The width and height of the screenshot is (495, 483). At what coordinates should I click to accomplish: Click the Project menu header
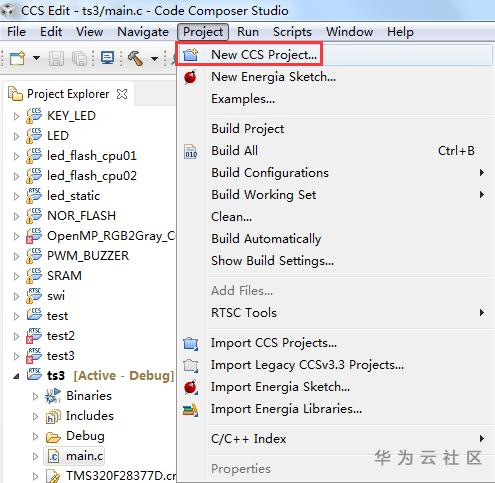203,32
